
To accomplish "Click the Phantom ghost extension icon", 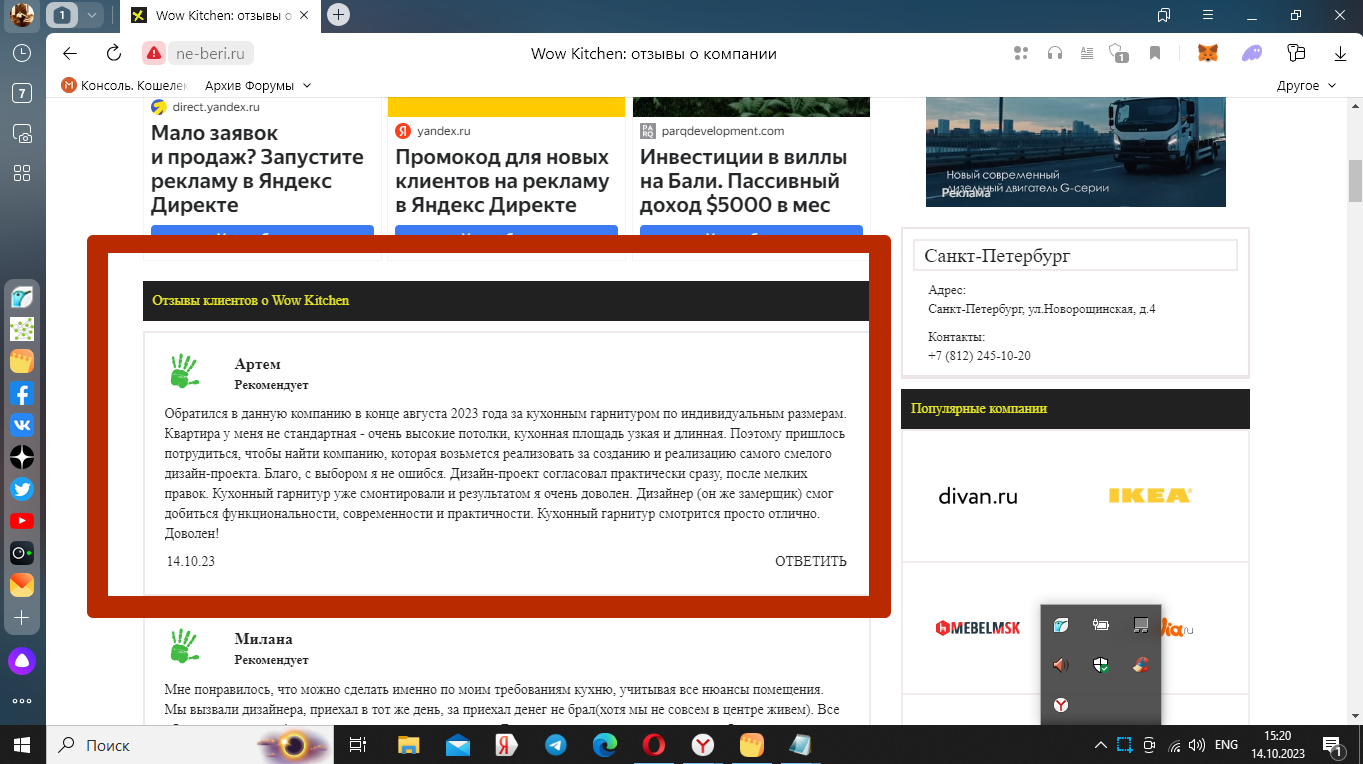I will click(x=1251, y=53).
